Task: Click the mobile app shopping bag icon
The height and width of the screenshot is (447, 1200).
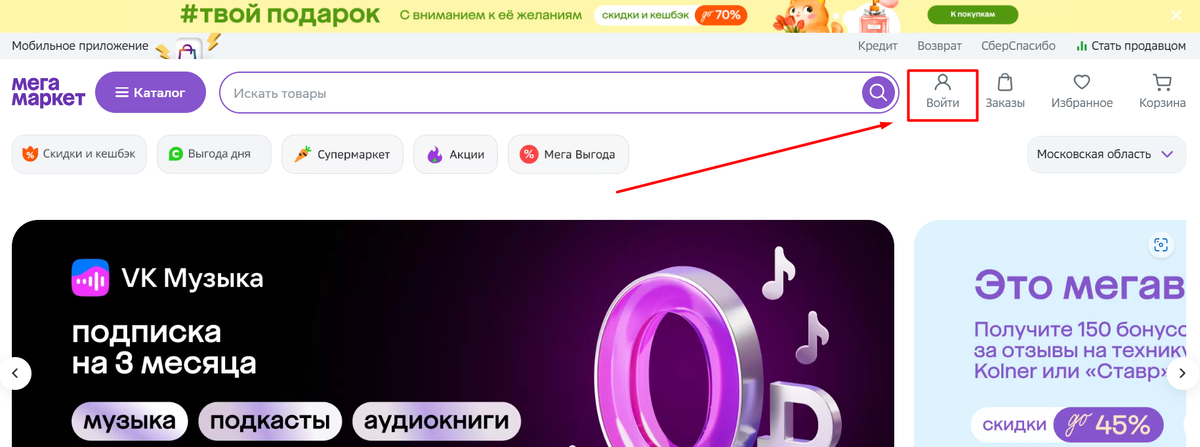Action: (x=186, y=49)
